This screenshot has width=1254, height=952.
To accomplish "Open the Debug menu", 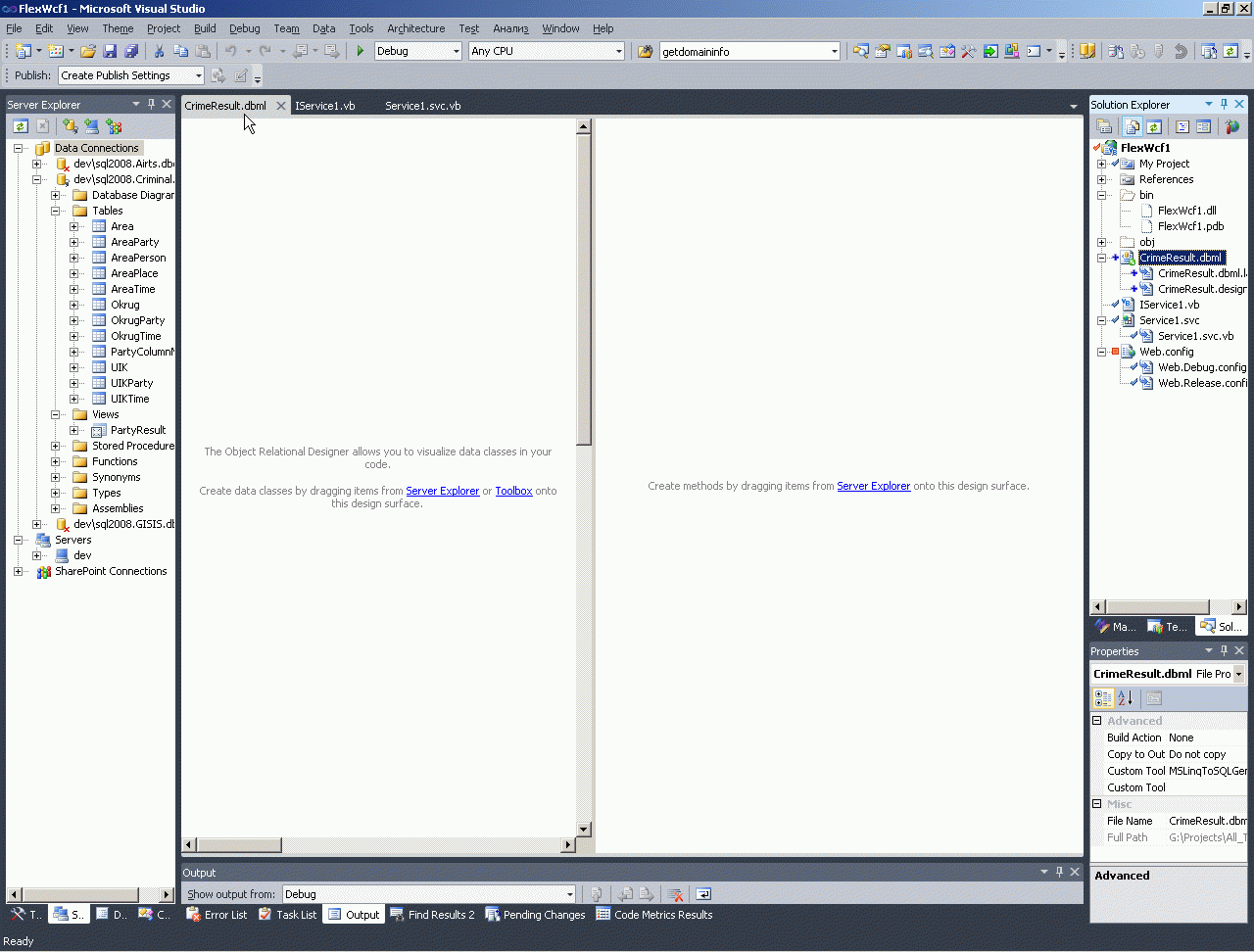I will click(x=245, y=28).
